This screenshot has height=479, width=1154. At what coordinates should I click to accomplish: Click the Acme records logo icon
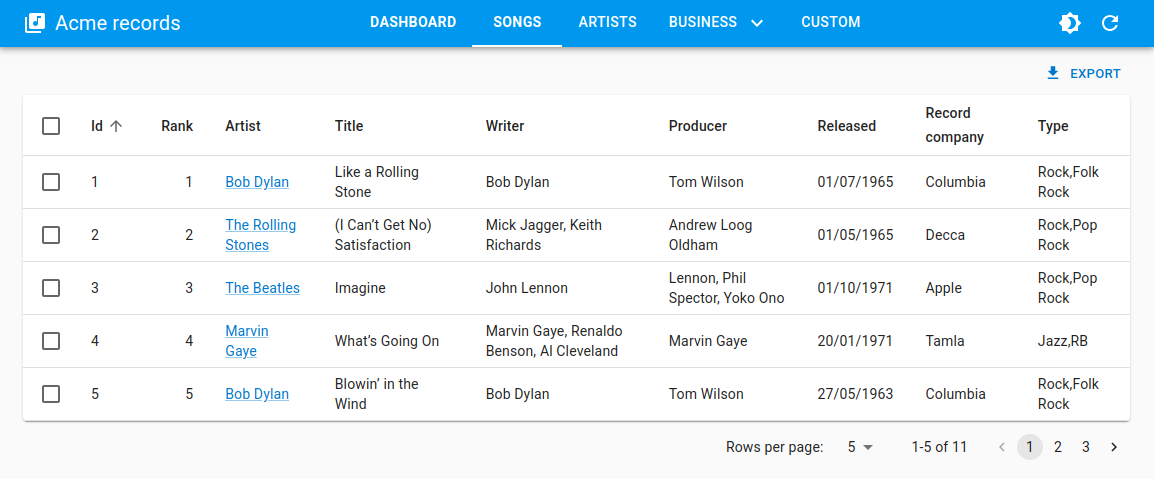[x=35, y=23]
